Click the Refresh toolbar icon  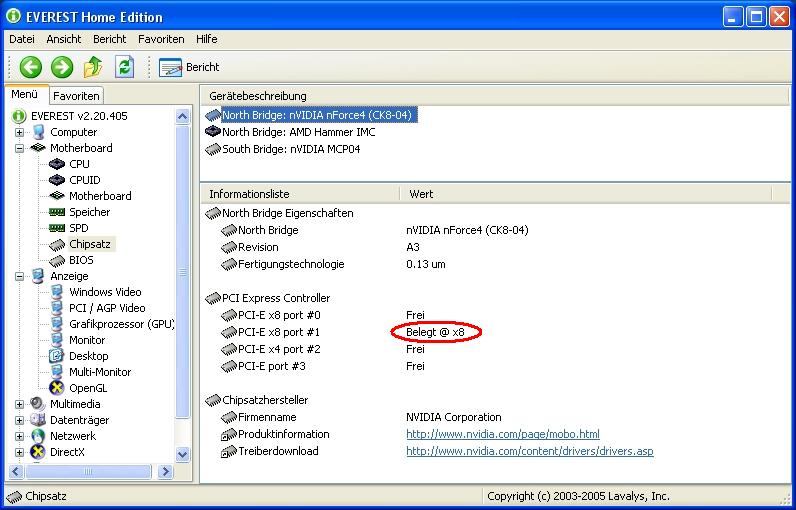point(124,67)
